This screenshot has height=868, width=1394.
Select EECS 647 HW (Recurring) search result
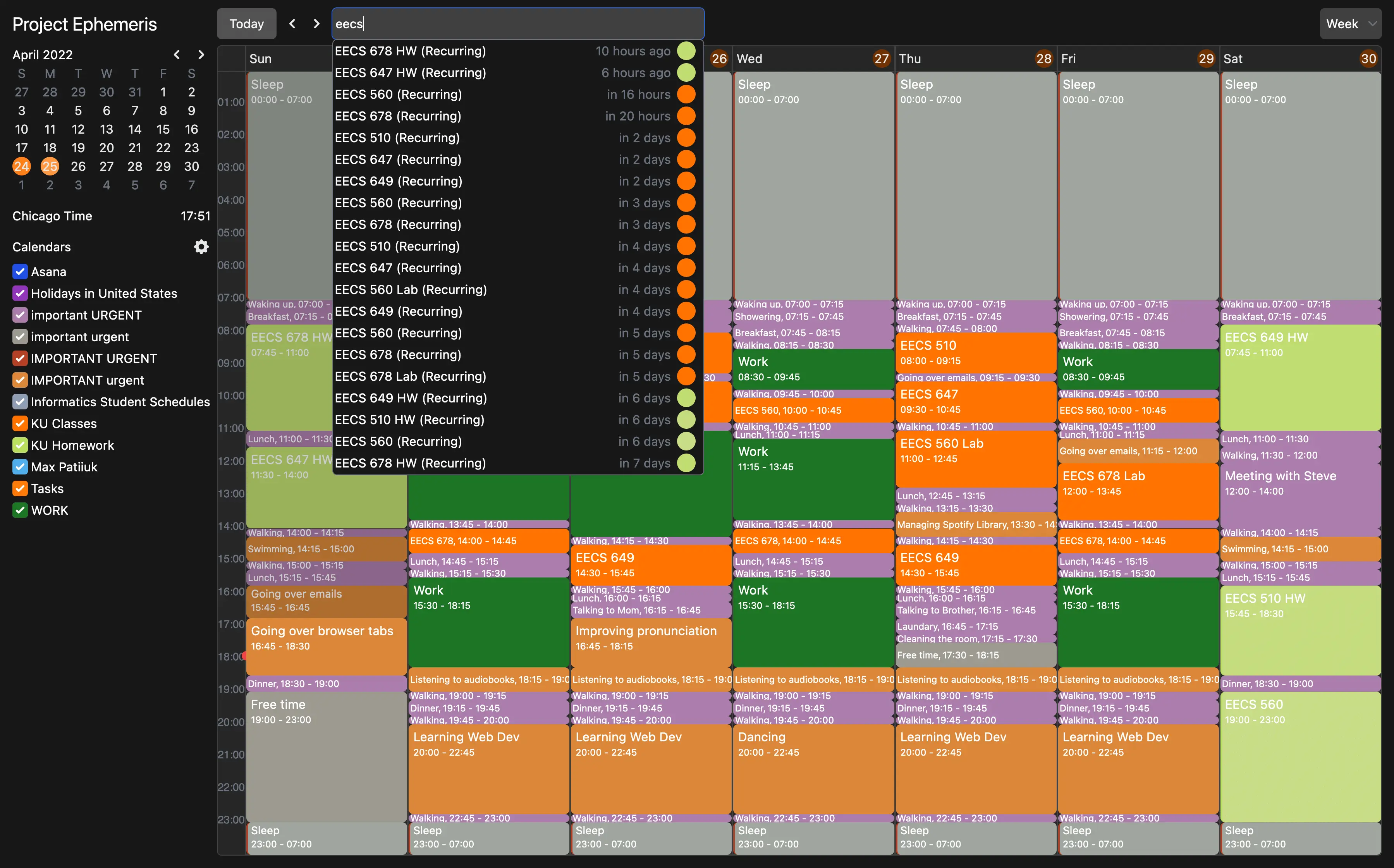coord(410,73)
